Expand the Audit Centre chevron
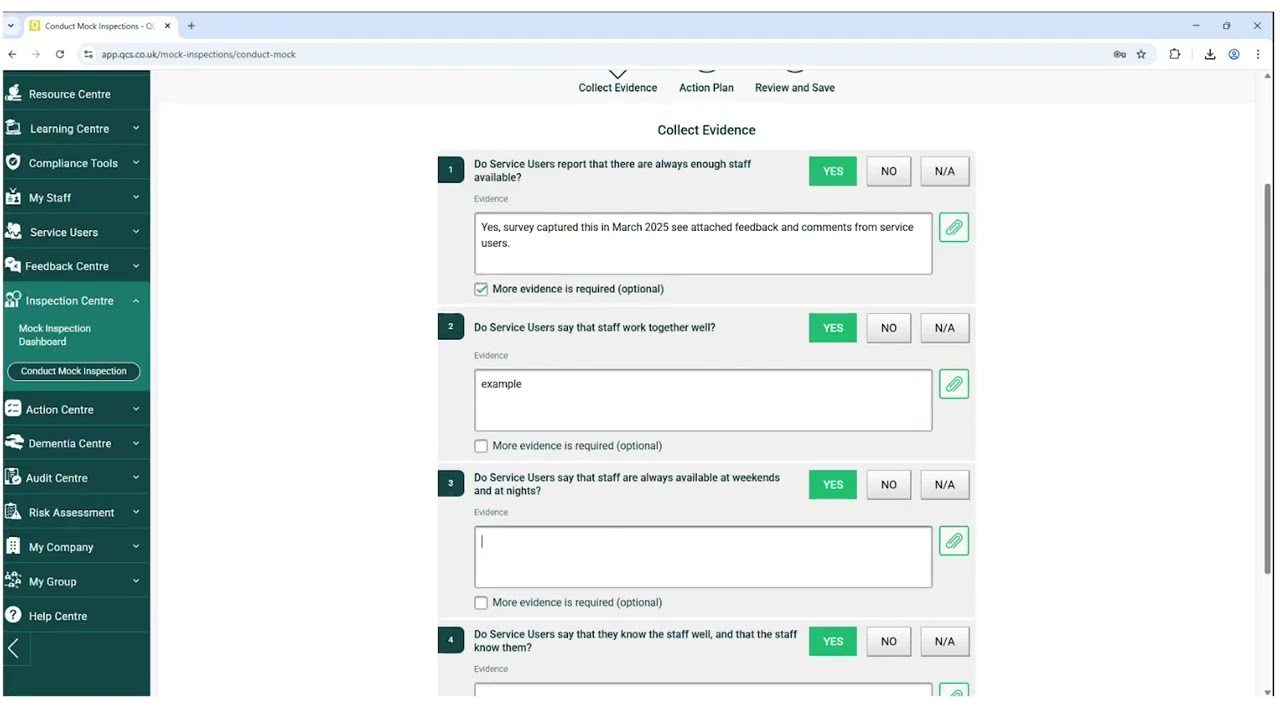1280x720 pixels. (x=136, y=477)
